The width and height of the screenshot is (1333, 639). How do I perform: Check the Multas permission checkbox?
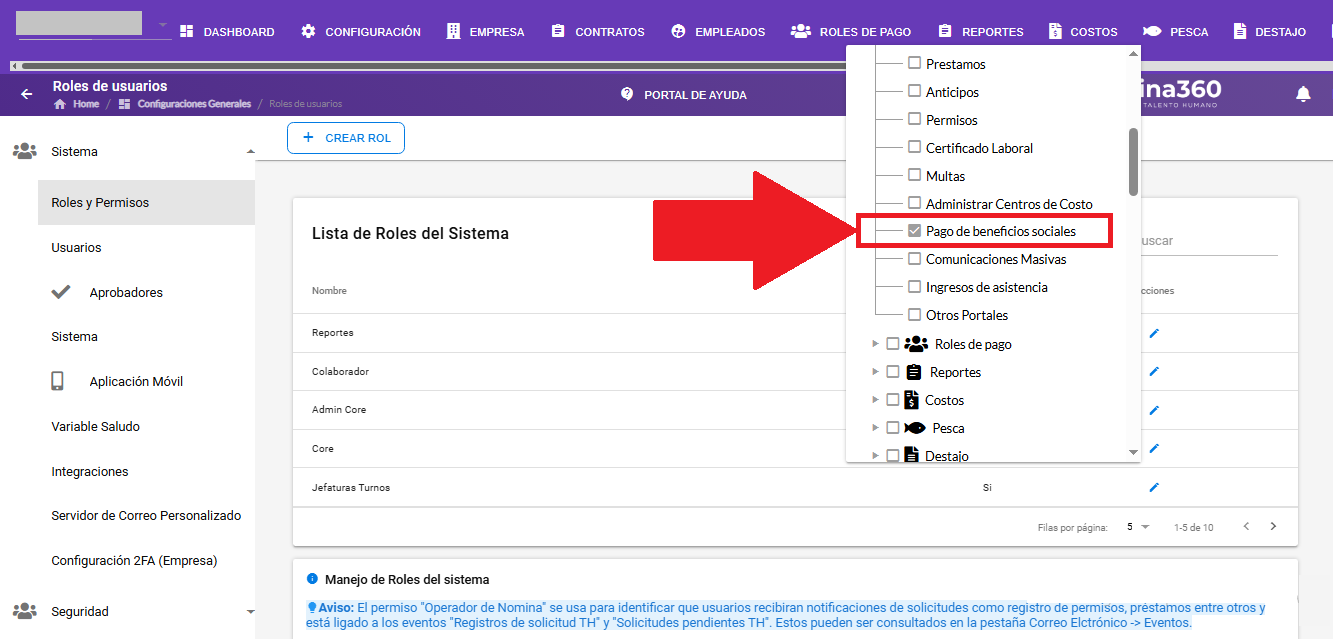914,175
